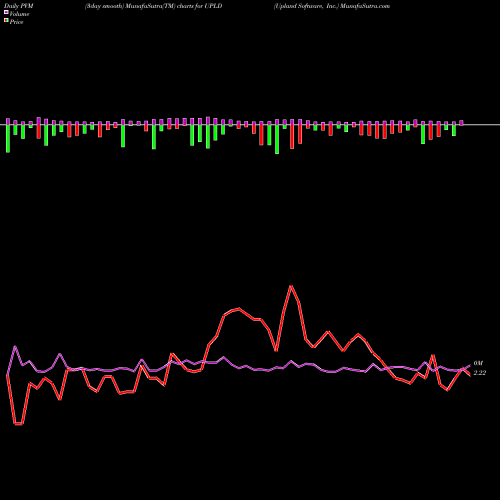Click the Volume legend color swatch
Viewport: 500px width, 500px height.
(x=6, y=12)
